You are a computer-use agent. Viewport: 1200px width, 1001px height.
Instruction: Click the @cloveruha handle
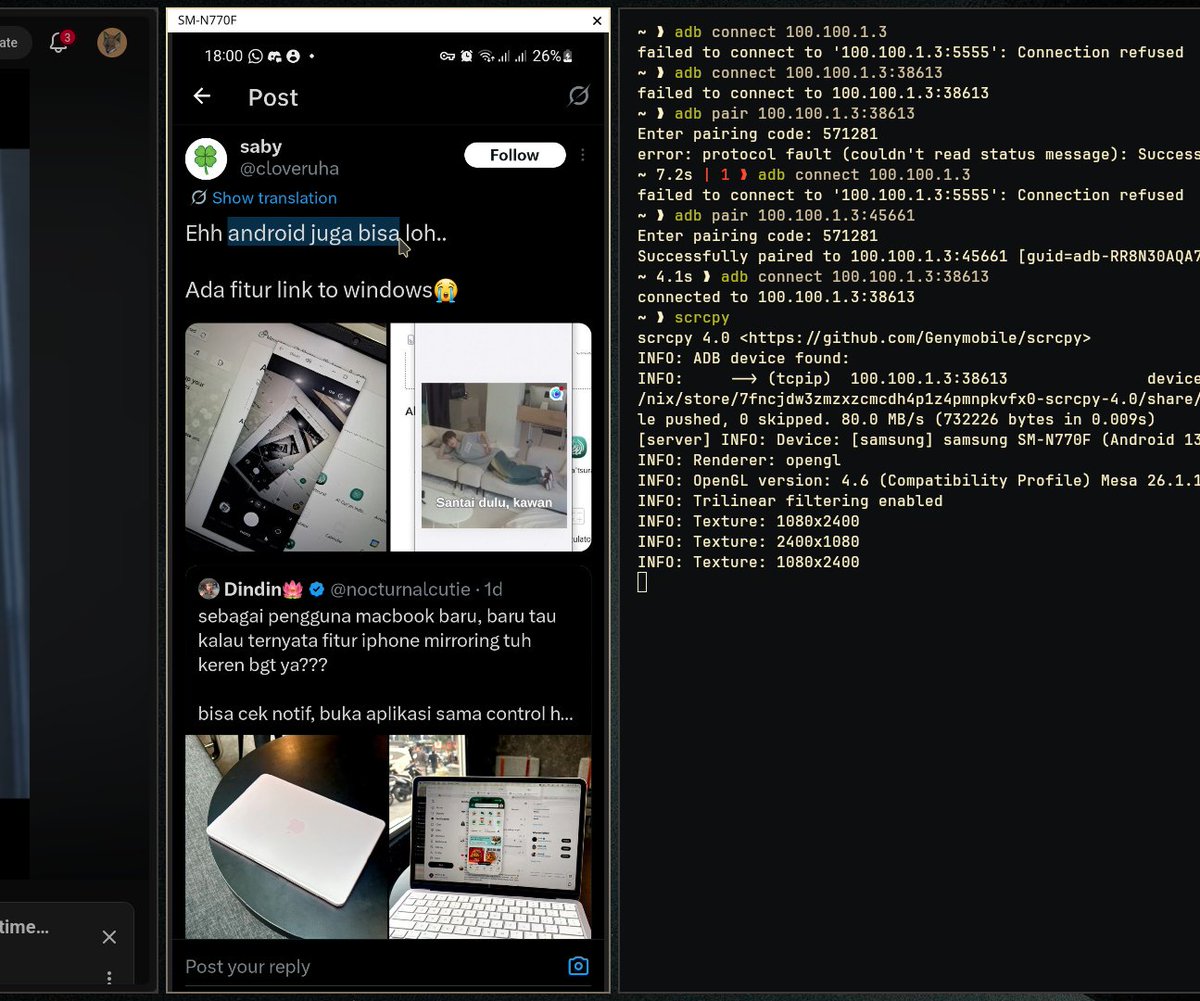pos(289,170)
